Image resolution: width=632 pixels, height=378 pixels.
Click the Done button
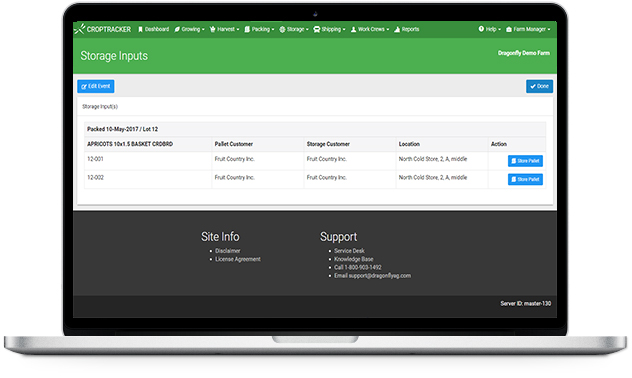point(539,86)
